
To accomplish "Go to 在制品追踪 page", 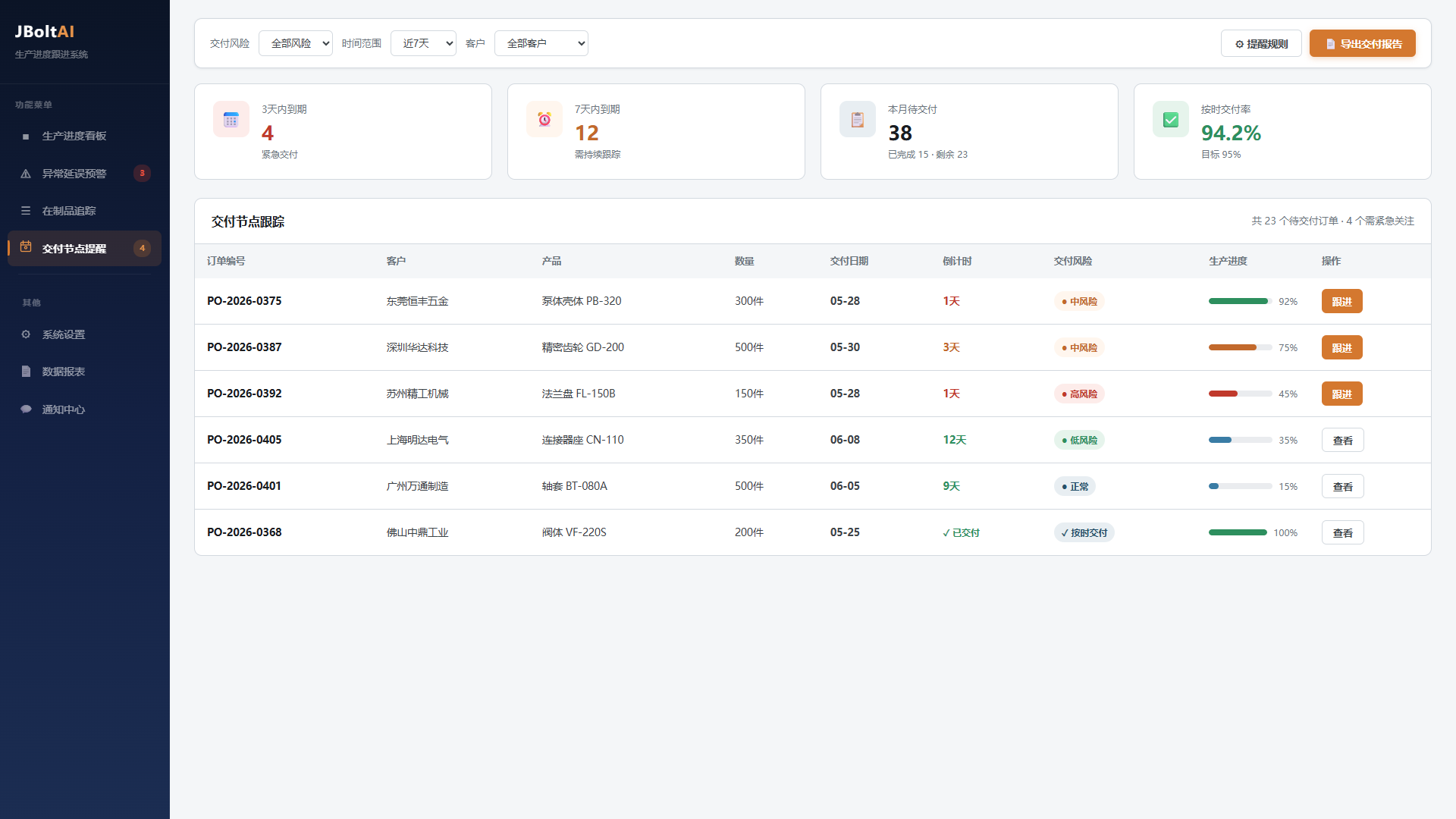I will pyautogui.click(x=84, y=211).
